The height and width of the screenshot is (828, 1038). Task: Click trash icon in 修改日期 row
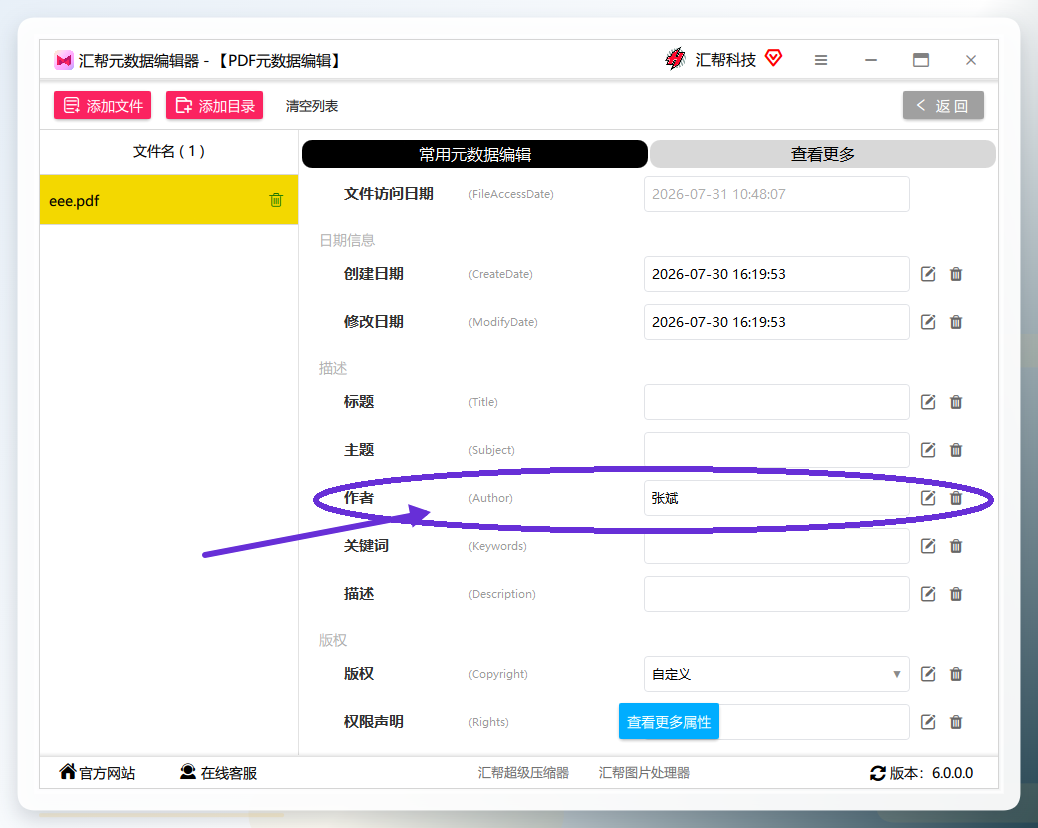coord(956,322)
